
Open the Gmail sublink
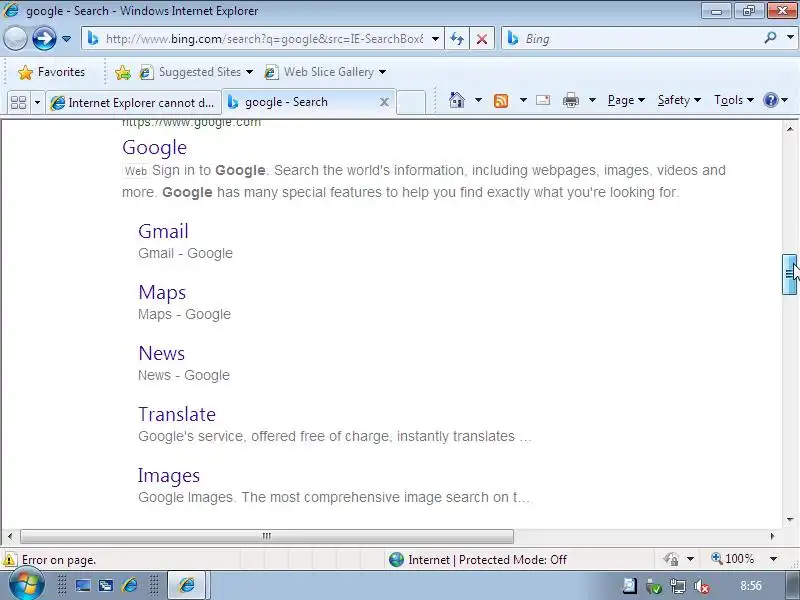163,231
